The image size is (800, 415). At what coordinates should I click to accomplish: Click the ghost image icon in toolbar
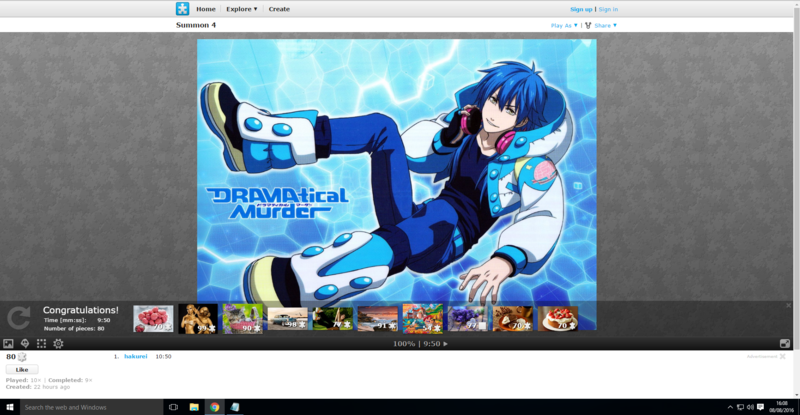[x=24, y=344]
